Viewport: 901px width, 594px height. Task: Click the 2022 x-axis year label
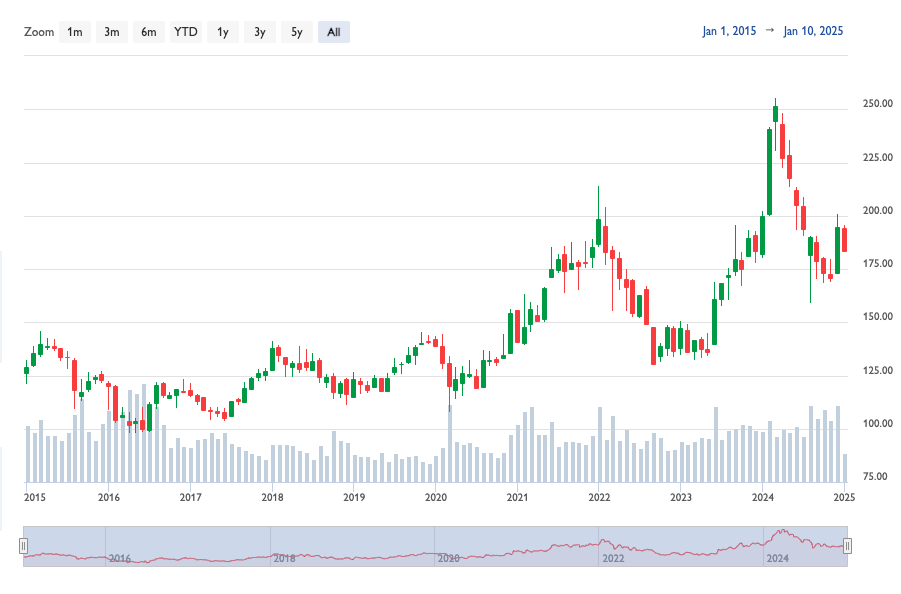click(599, 497)
